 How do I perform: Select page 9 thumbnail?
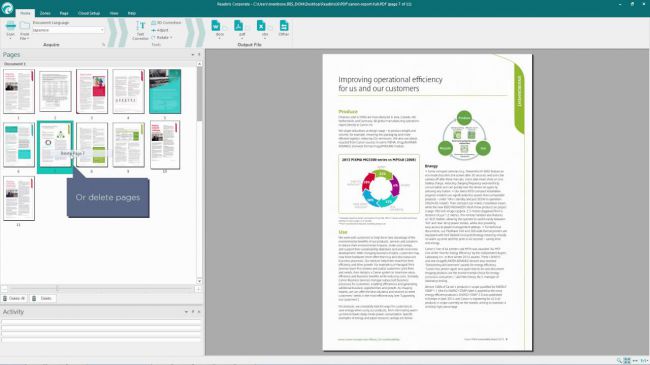129,145
